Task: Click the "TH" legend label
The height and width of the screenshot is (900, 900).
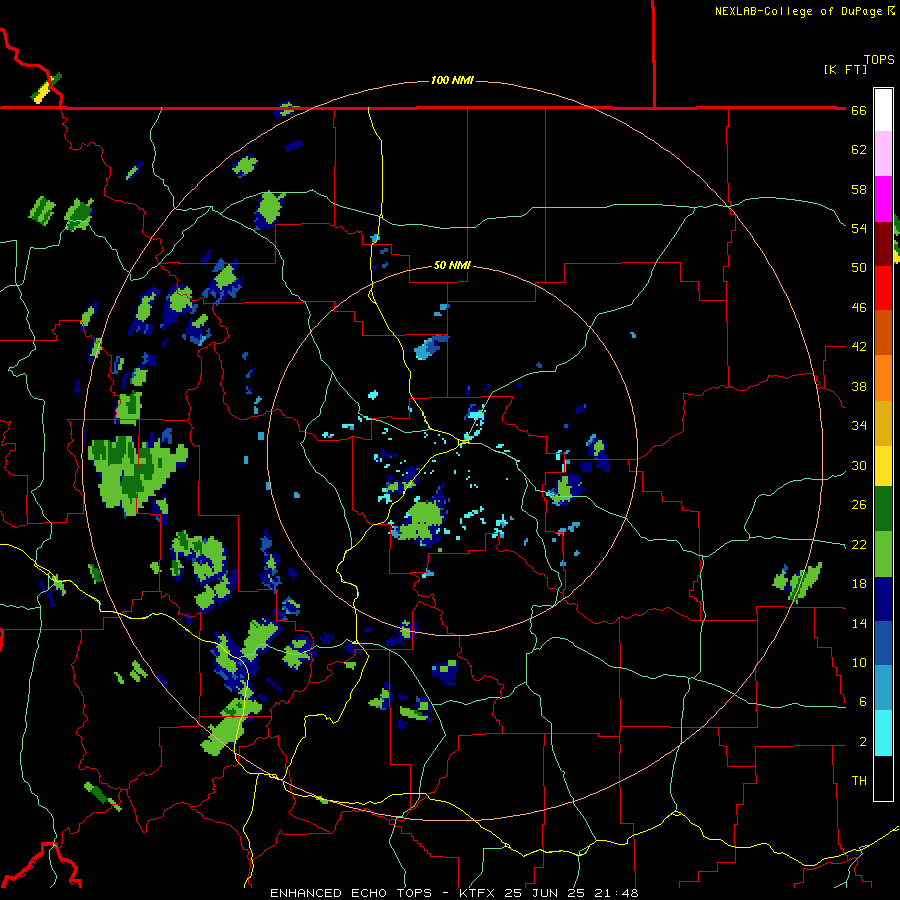Action: 859,781
